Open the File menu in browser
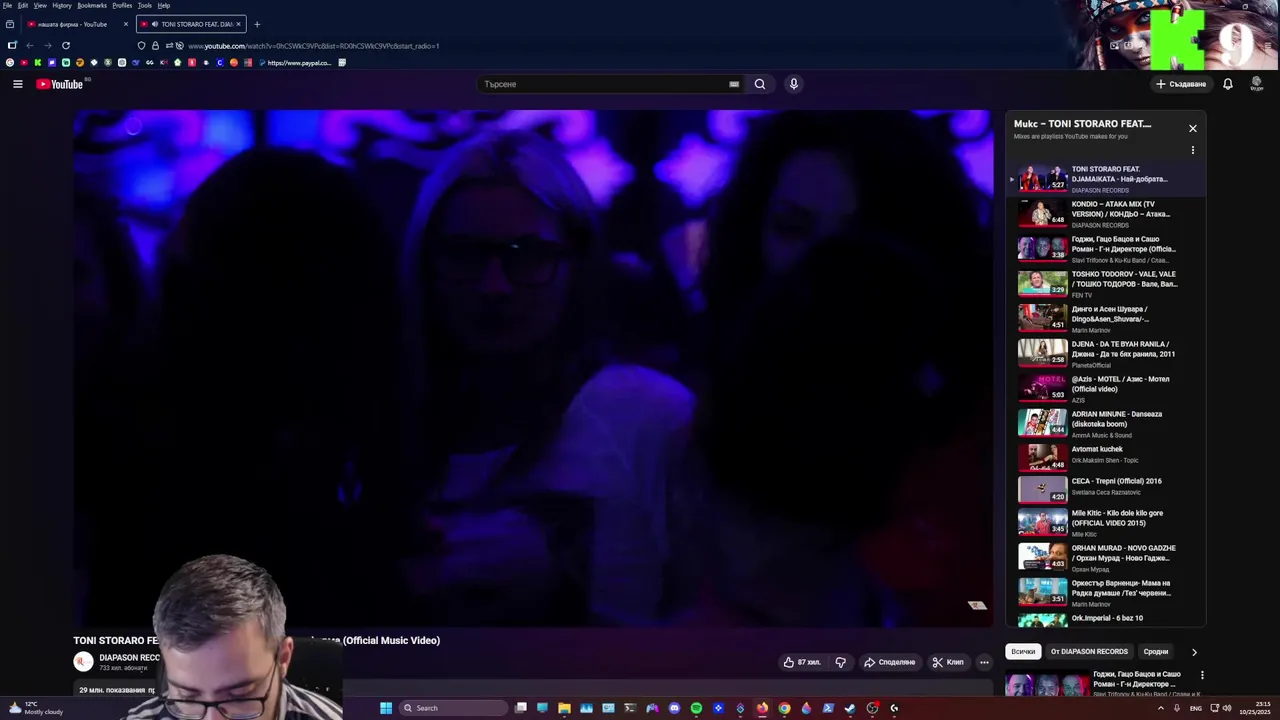The image size is (1280, 720). click(7, 5)
